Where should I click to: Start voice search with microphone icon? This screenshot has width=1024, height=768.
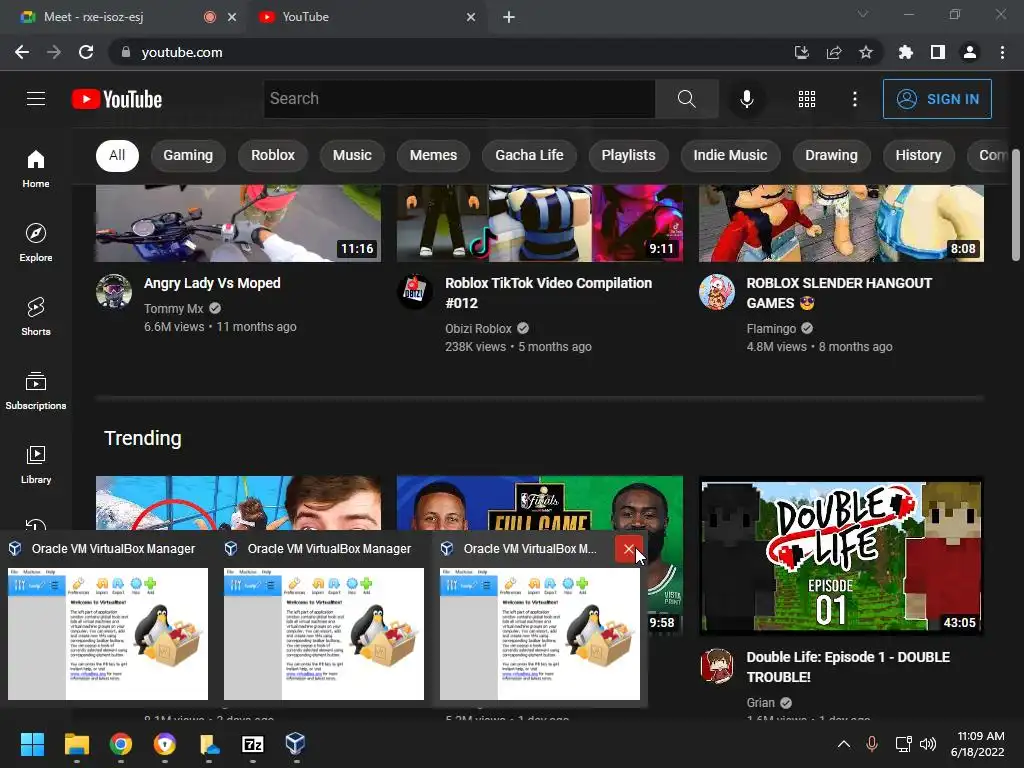746,99
